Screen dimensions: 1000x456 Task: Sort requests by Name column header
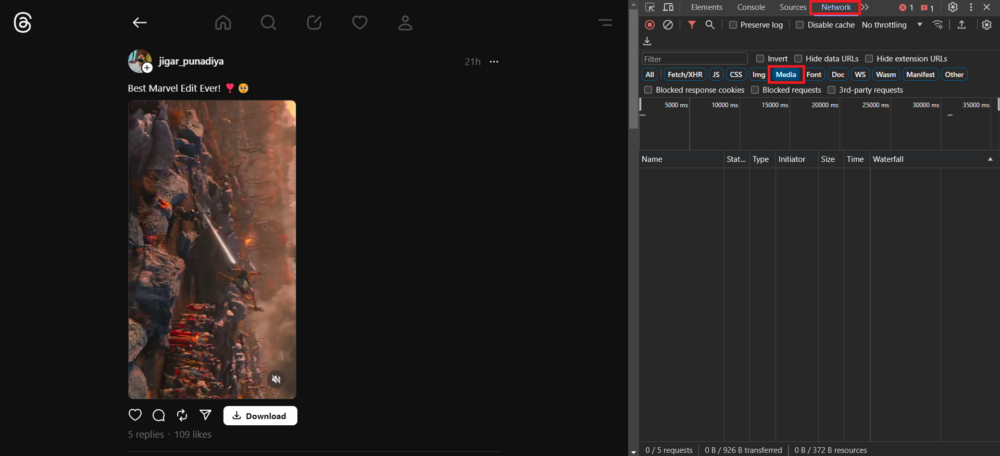(682, 159)
